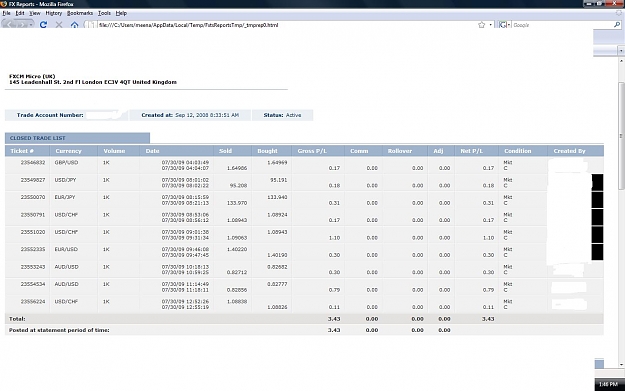Click the Total: row label

17,319
